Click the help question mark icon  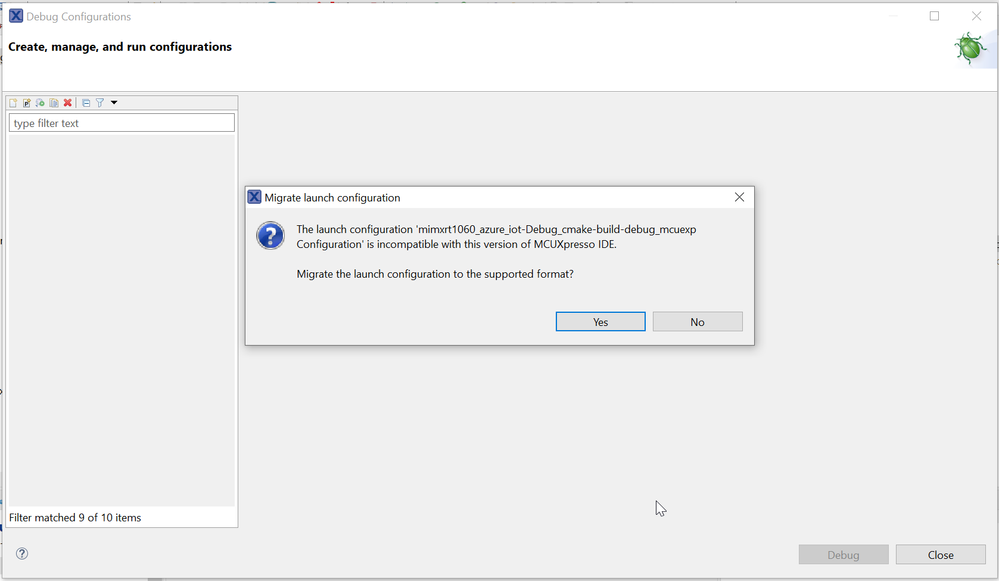tap(21, 553)
